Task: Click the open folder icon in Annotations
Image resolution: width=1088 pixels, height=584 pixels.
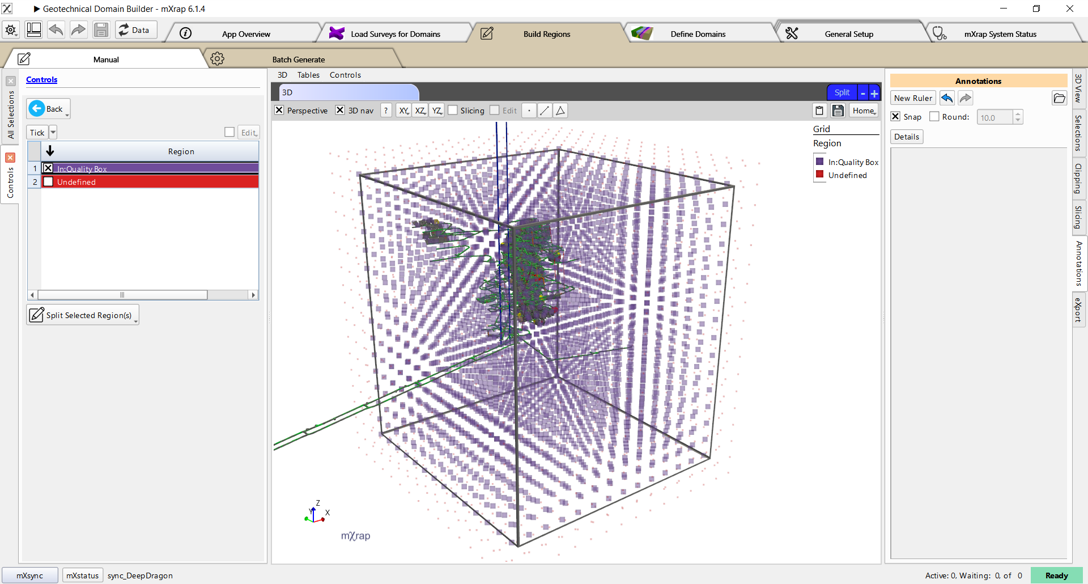Action: [x=1059, y=98]
